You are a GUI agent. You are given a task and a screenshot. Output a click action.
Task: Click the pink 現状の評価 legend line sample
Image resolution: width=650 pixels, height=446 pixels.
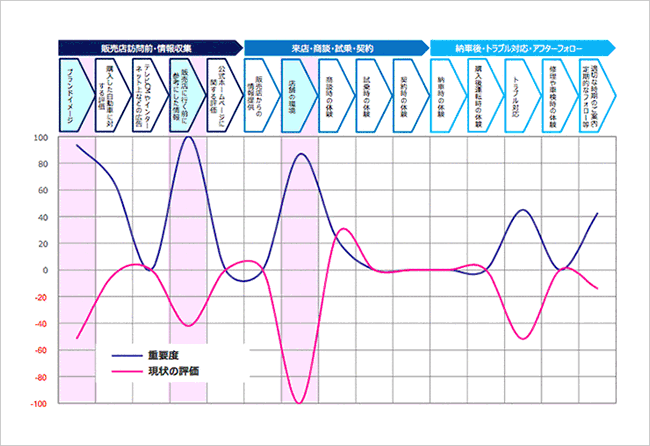pyautogui.click(x=124, y=372)
